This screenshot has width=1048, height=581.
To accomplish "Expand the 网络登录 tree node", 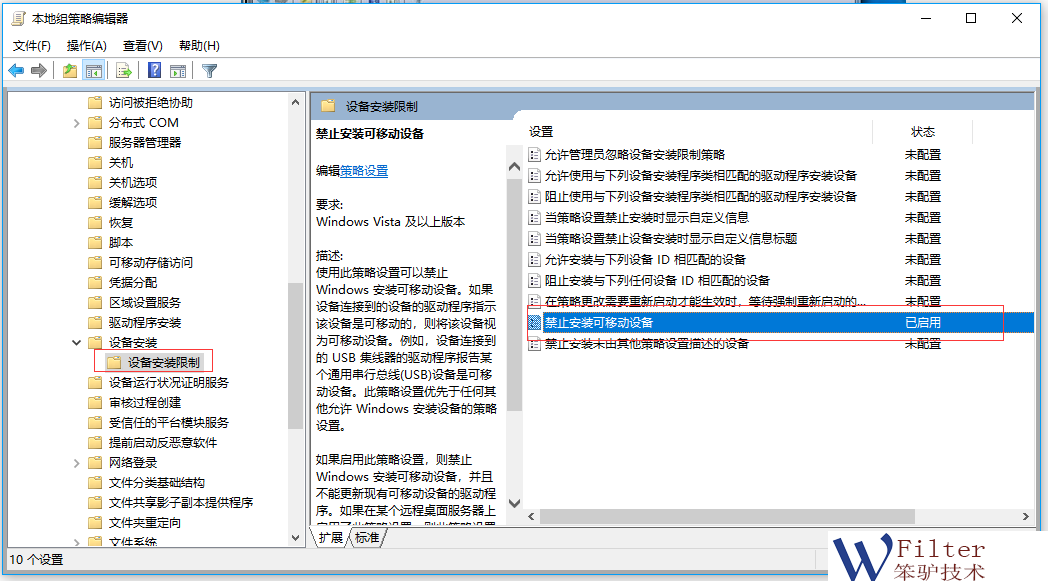I will point(77,463).
